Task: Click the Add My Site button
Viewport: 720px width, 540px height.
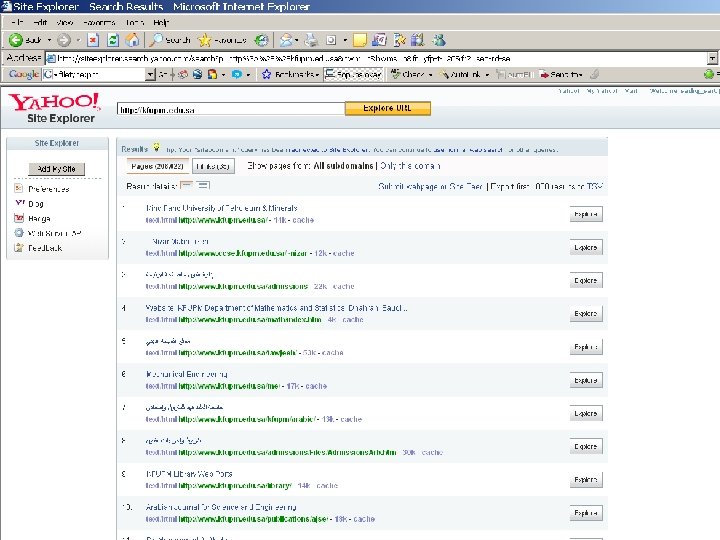Action: coord(56,169)
